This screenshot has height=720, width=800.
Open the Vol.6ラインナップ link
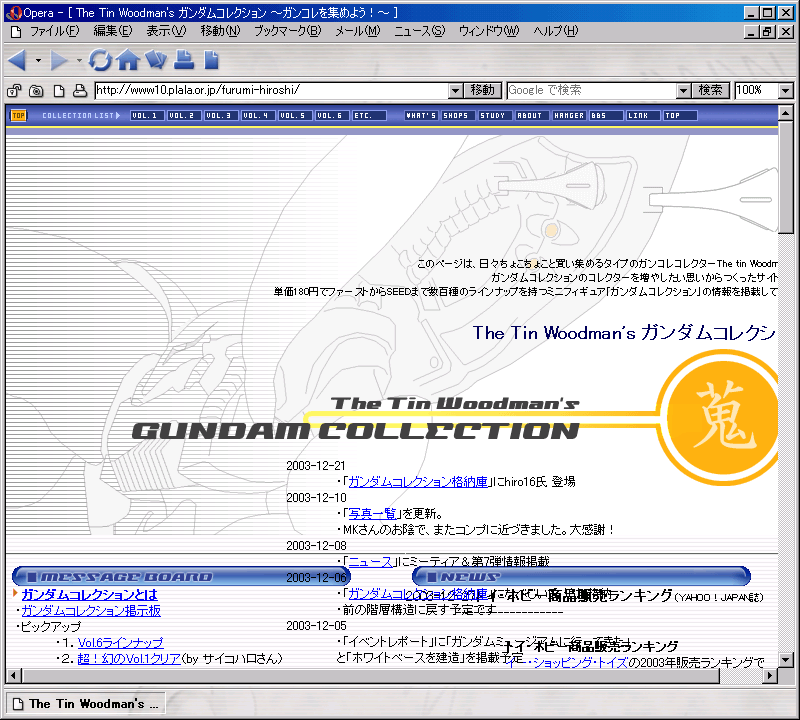[x=120, y=642]
